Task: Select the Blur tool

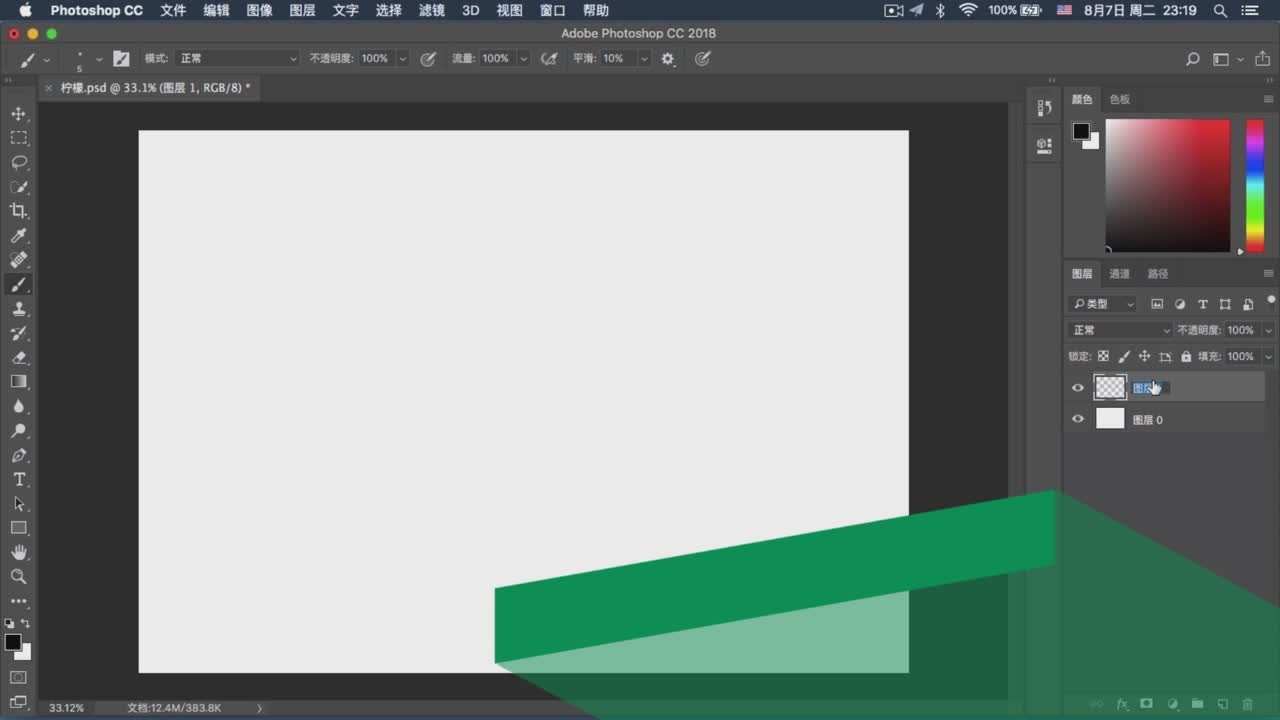Action: (19, 406)
